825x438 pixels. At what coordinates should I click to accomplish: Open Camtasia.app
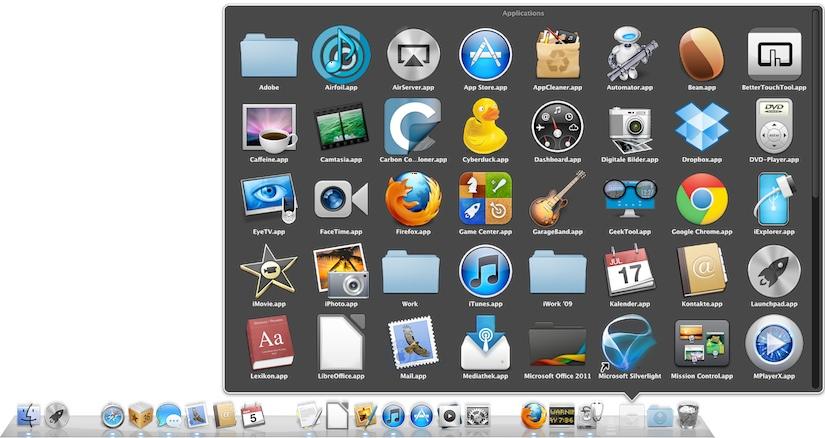click(x=341, y=127)
